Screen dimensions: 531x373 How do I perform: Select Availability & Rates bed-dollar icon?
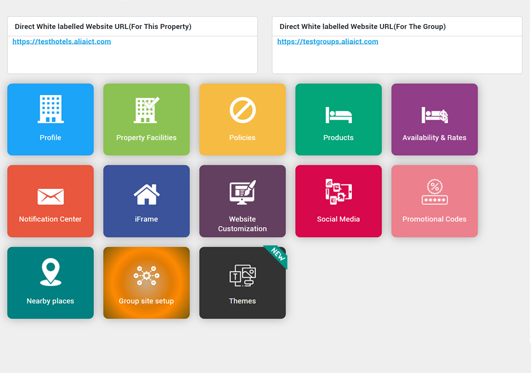[x=434, y=115]
